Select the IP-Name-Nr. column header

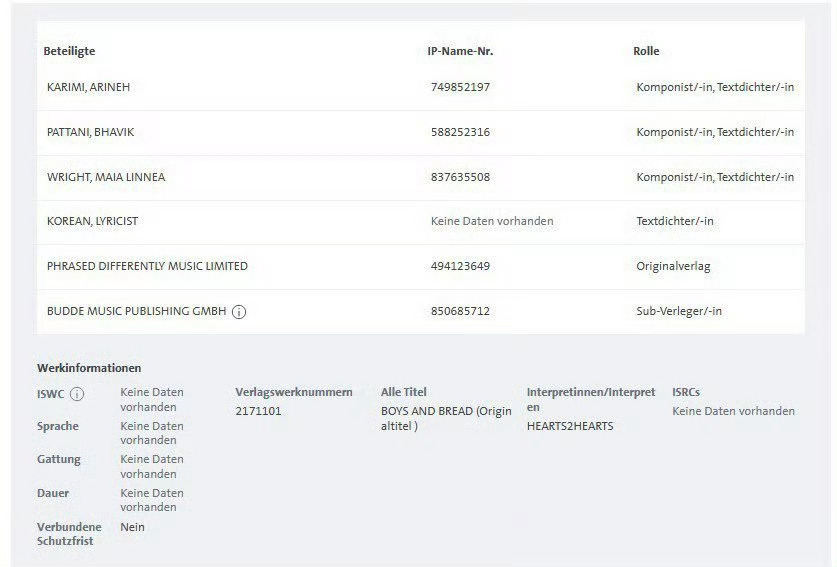(x=460, y=51)
